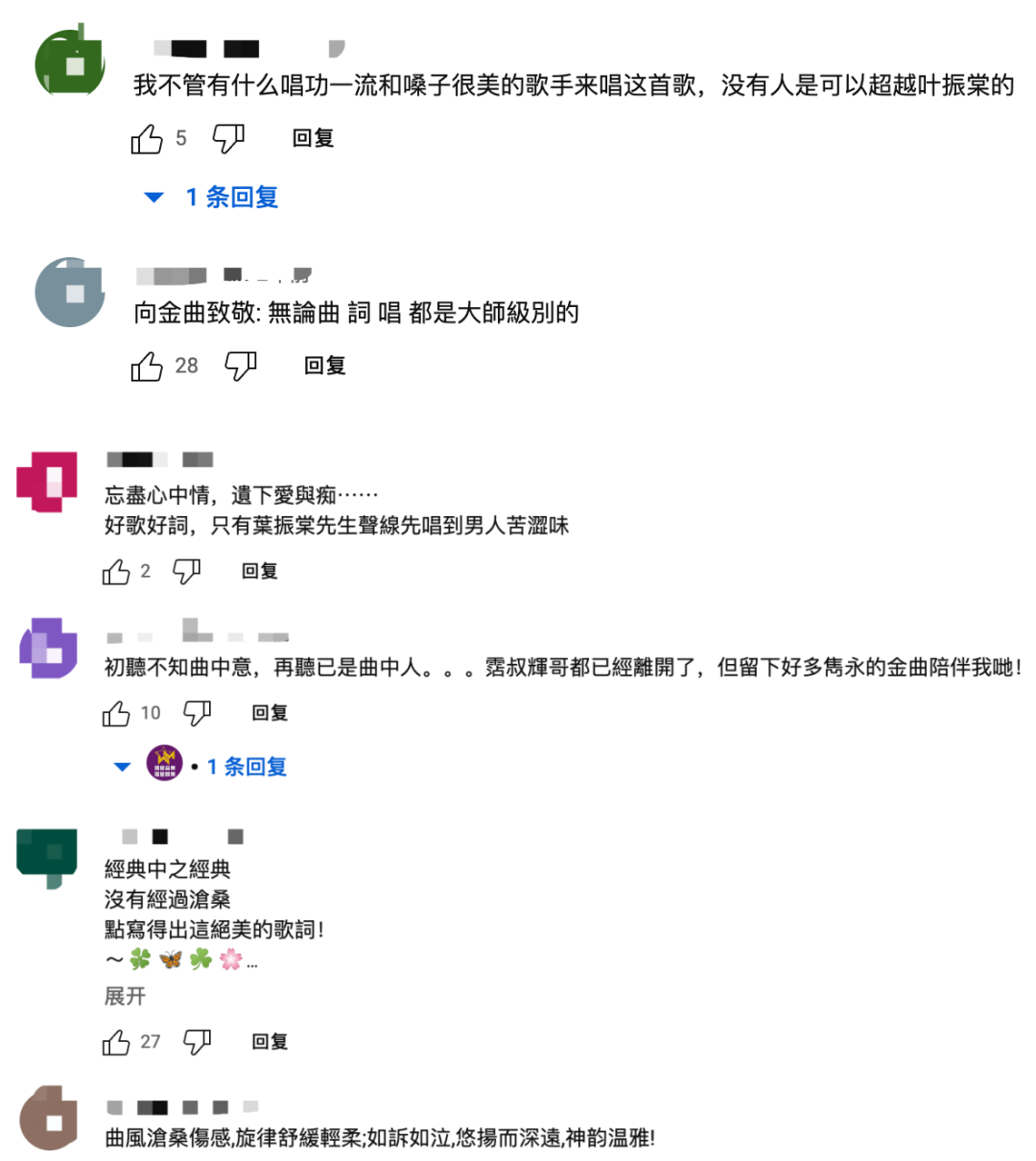Reply to the 經典中之經典 comment

coord(270,1042)
